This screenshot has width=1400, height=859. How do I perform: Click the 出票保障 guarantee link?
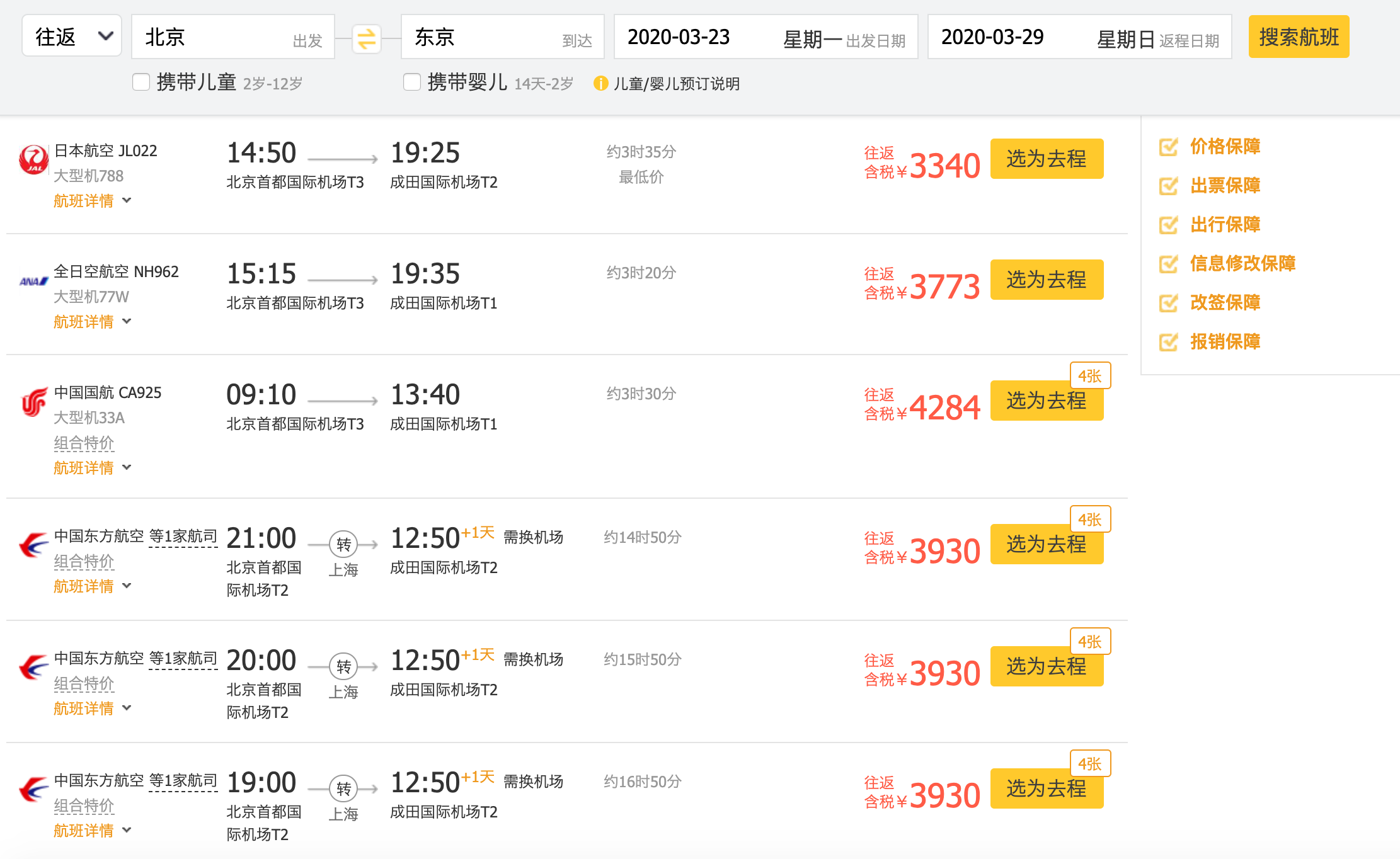tap(1225, 186)
